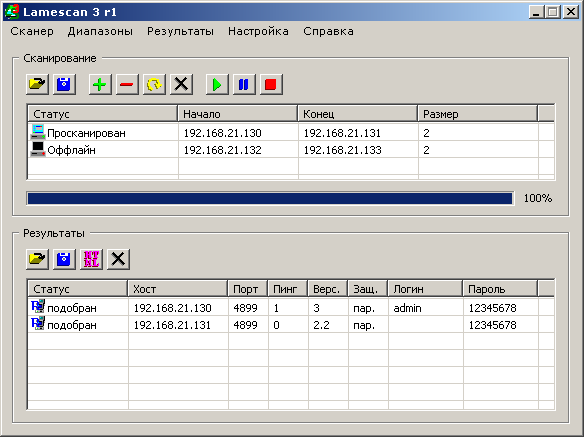Click password 12345678 in the admin row

492,308
